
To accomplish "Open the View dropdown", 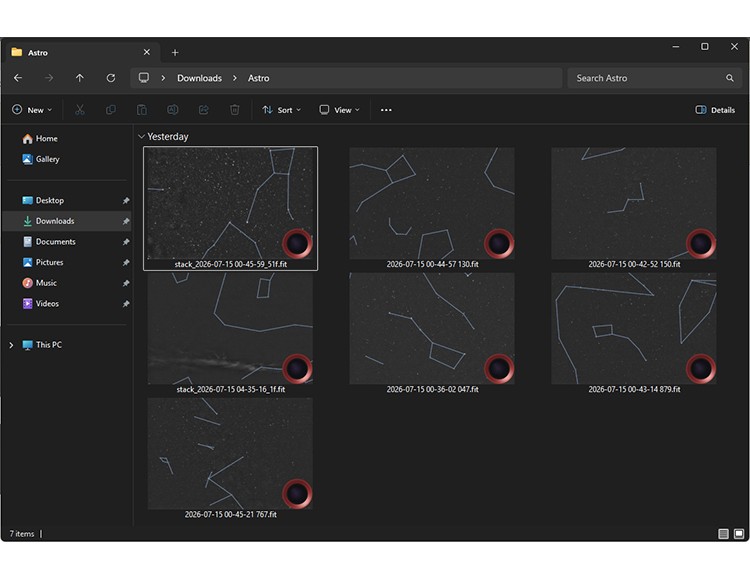I will pos(339,110).
